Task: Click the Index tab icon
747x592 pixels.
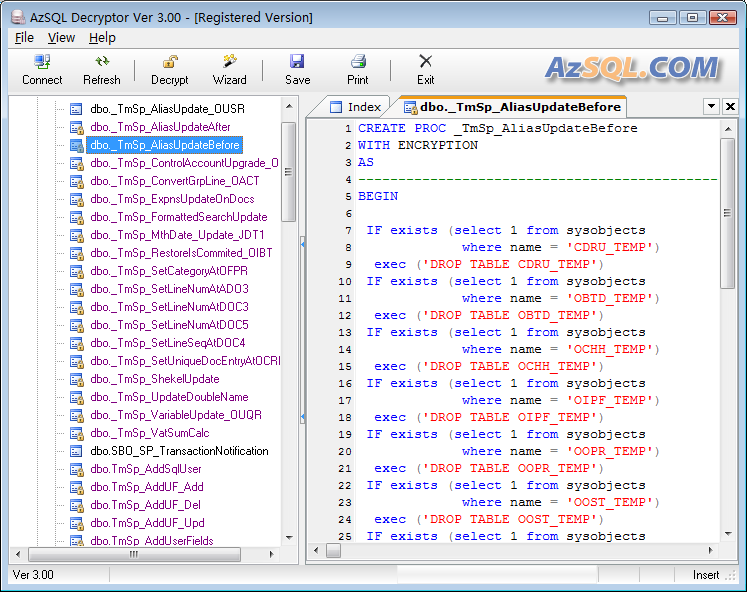Action: 336,107
